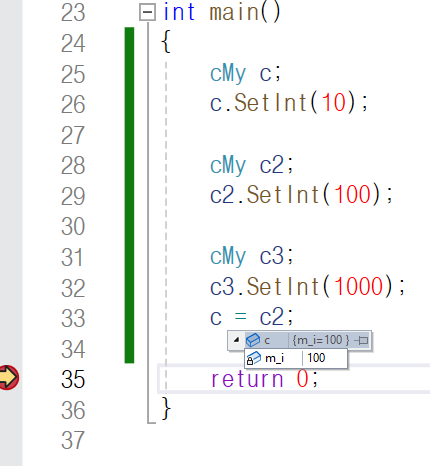Click line number 29

tap(73, 196)
